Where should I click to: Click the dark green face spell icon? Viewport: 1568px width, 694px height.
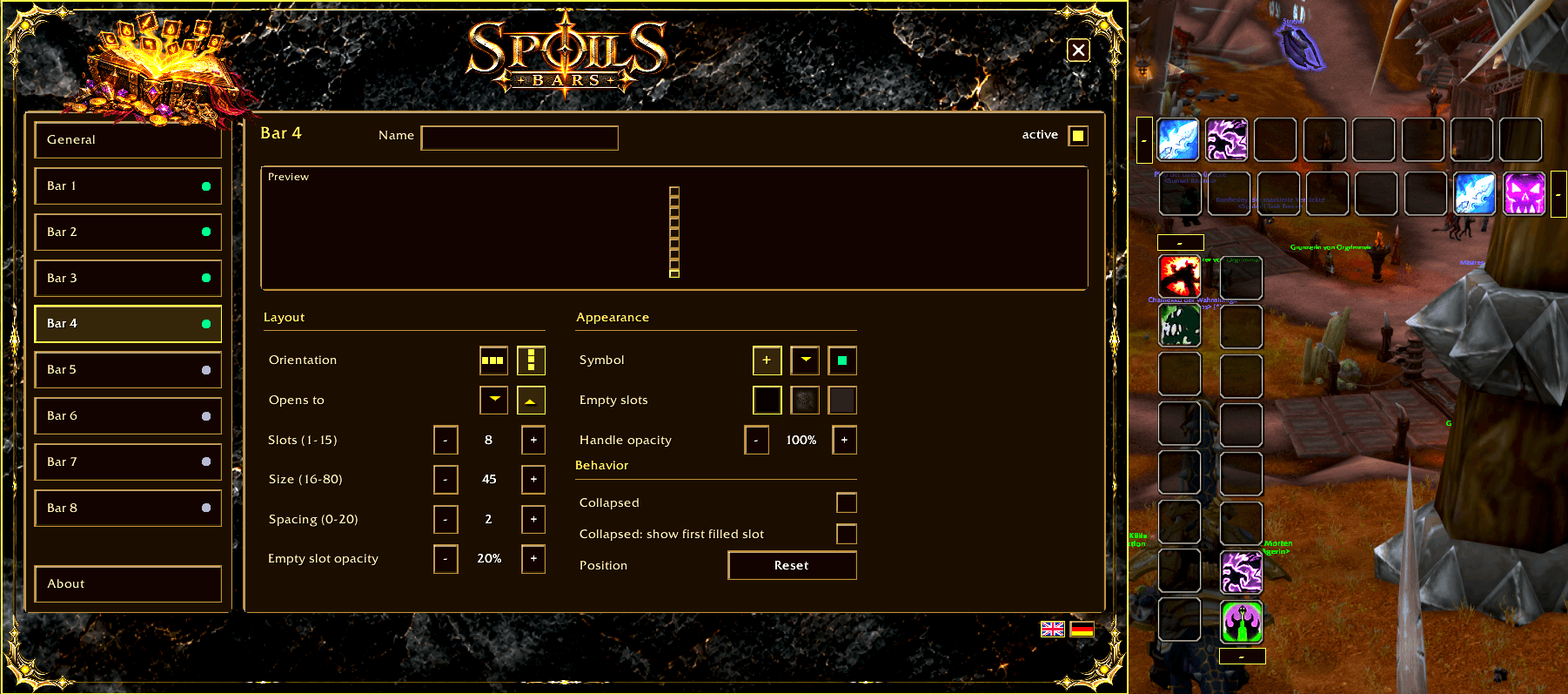(x=1180, y=326)
